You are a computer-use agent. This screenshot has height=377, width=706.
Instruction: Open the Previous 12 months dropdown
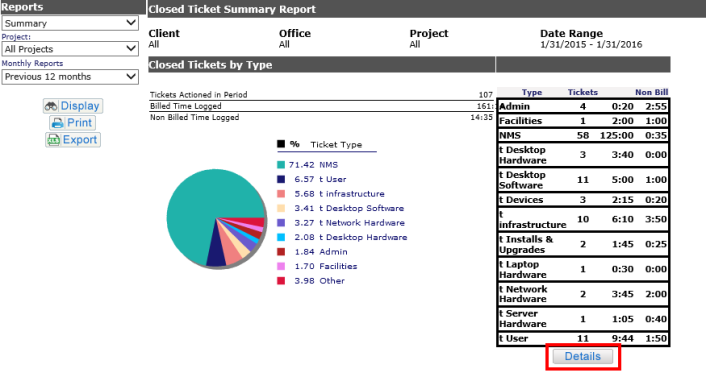point(70,77)
